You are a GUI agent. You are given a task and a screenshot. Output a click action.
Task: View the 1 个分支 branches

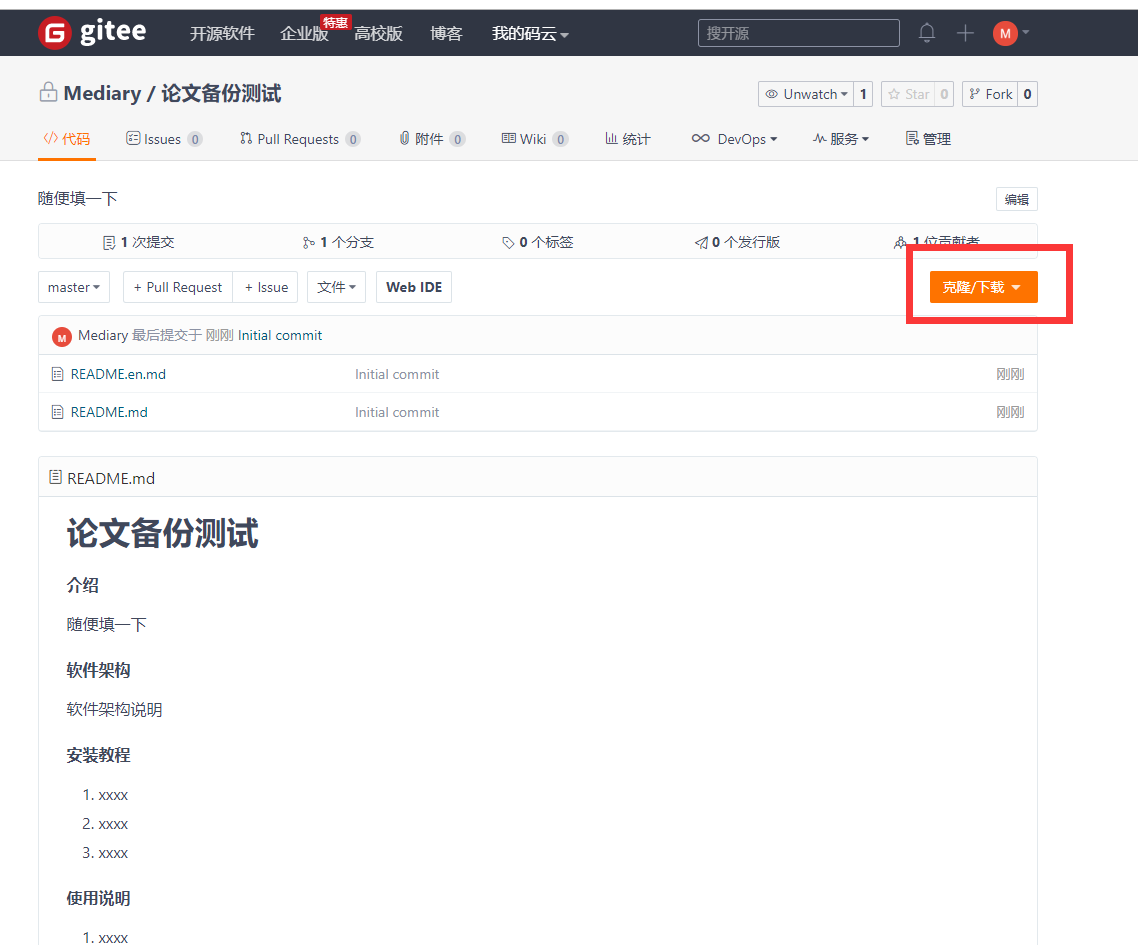pos(338,242)
